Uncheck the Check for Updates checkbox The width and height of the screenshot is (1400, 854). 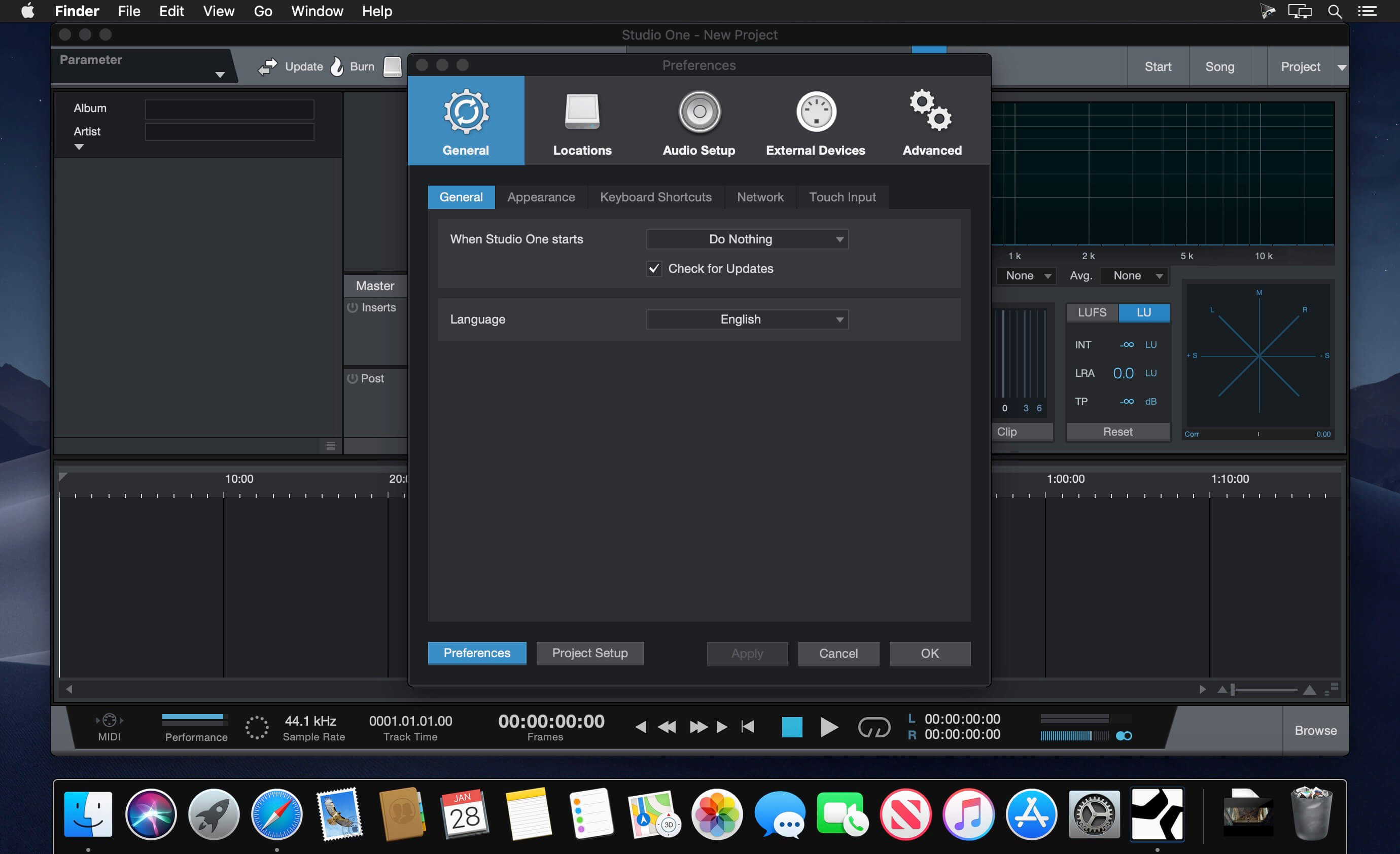point(654,268)
